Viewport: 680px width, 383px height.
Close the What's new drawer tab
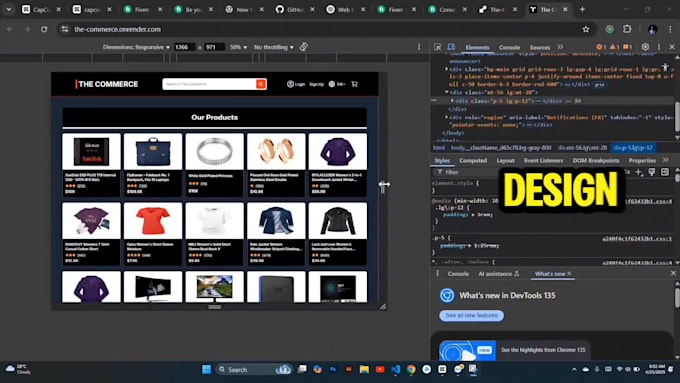tap(569, 273)
